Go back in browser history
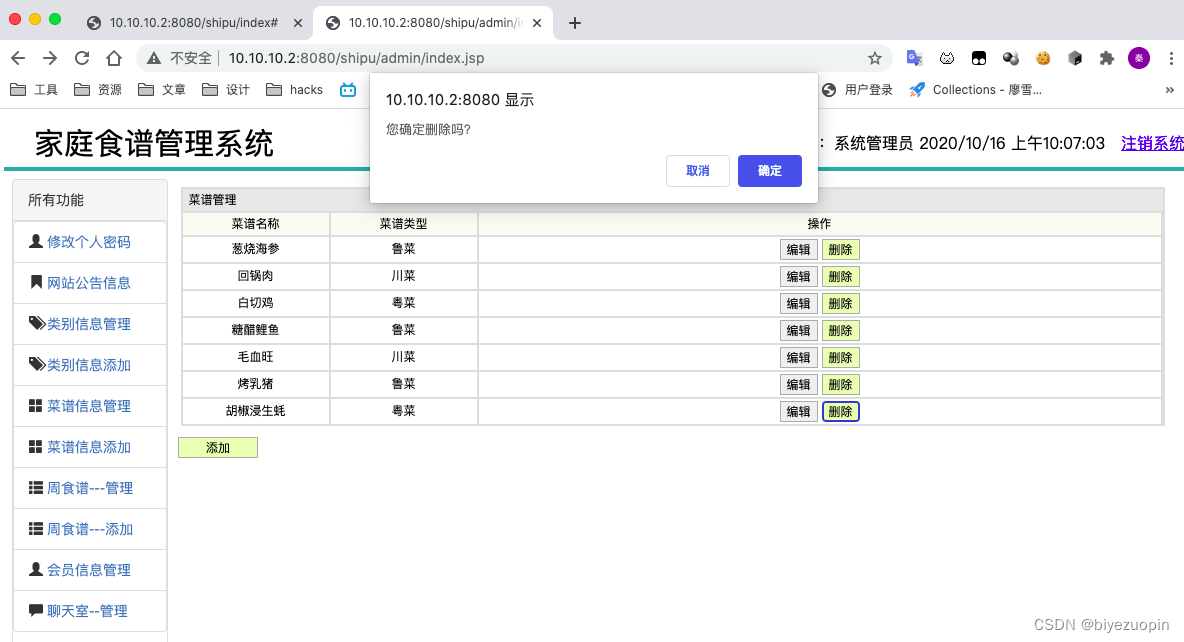This screenshot has height=642, width=1184. coord(18,58)
